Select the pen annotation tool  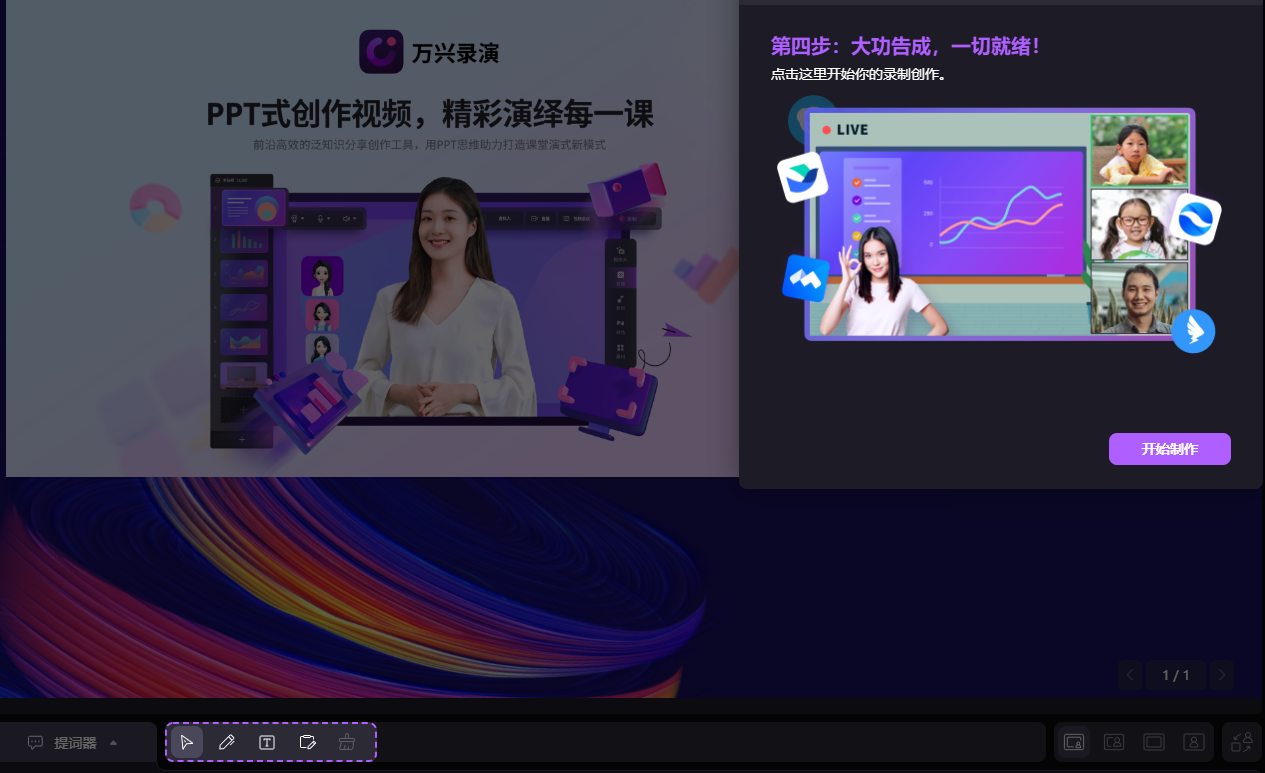point(227,742)
